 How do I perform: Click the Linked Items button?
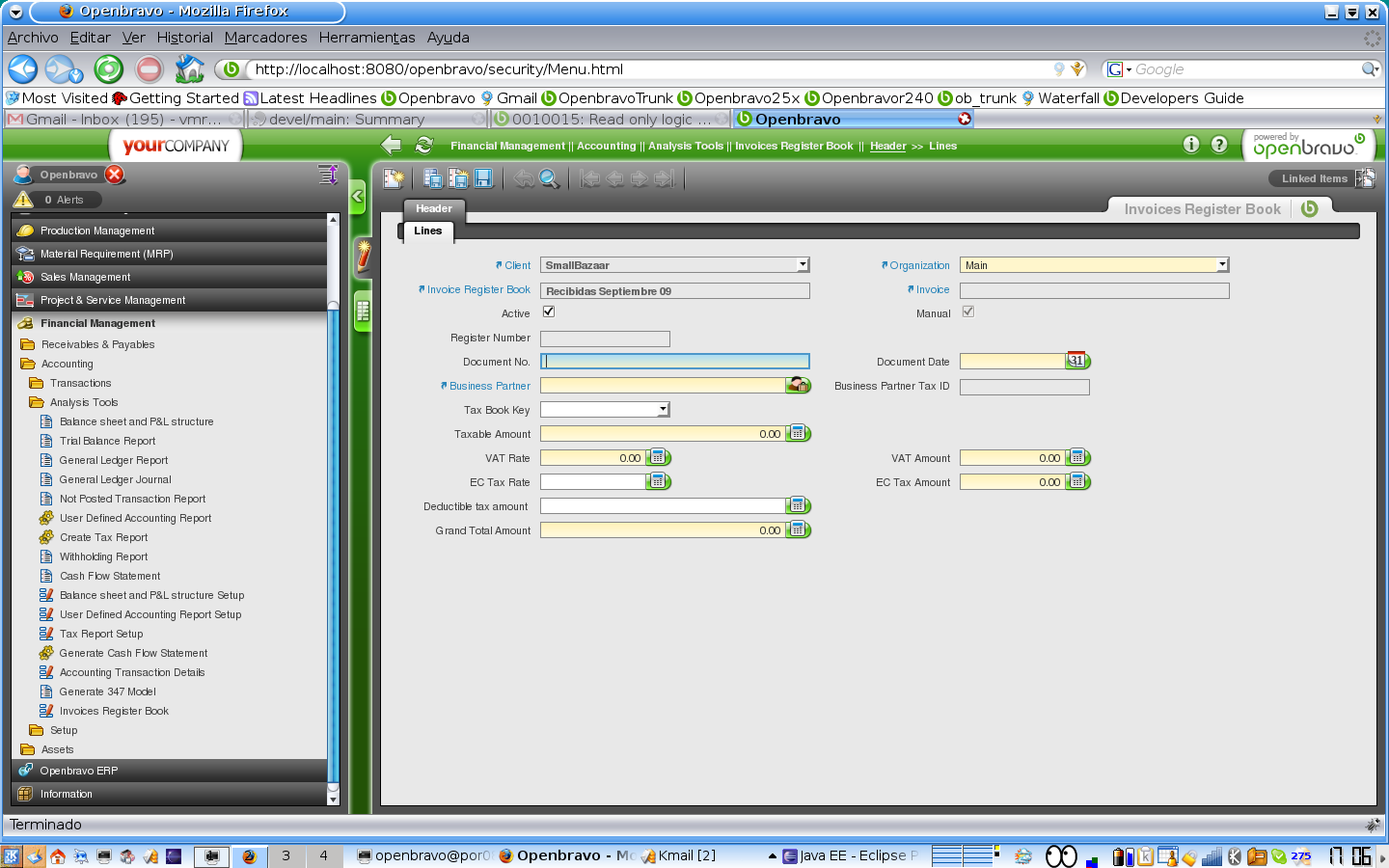click(x=1314, y=178)
